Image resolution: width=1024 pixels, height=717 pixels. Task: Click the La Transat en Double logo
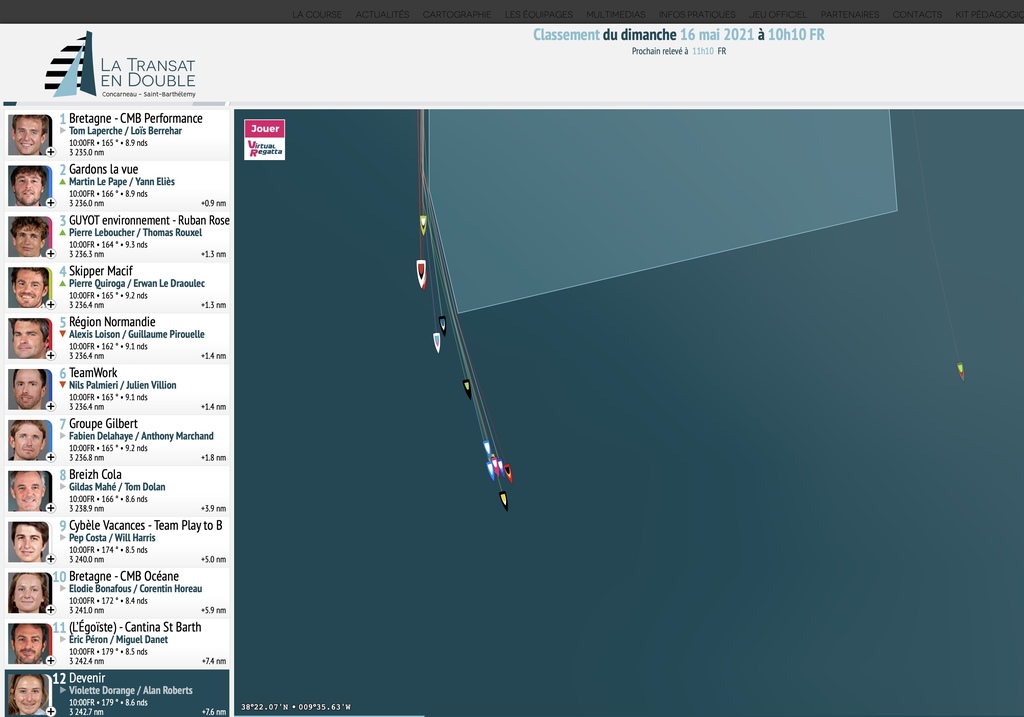[121, 65]
